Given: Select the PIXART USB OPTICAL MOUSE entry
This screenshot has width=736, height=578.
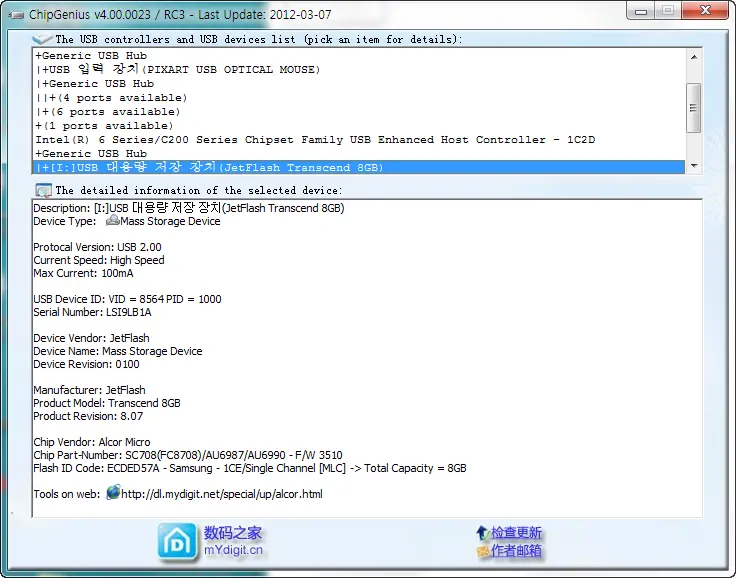Looking at the screenshot, I should pyautogui.click(x=180, y=70).
